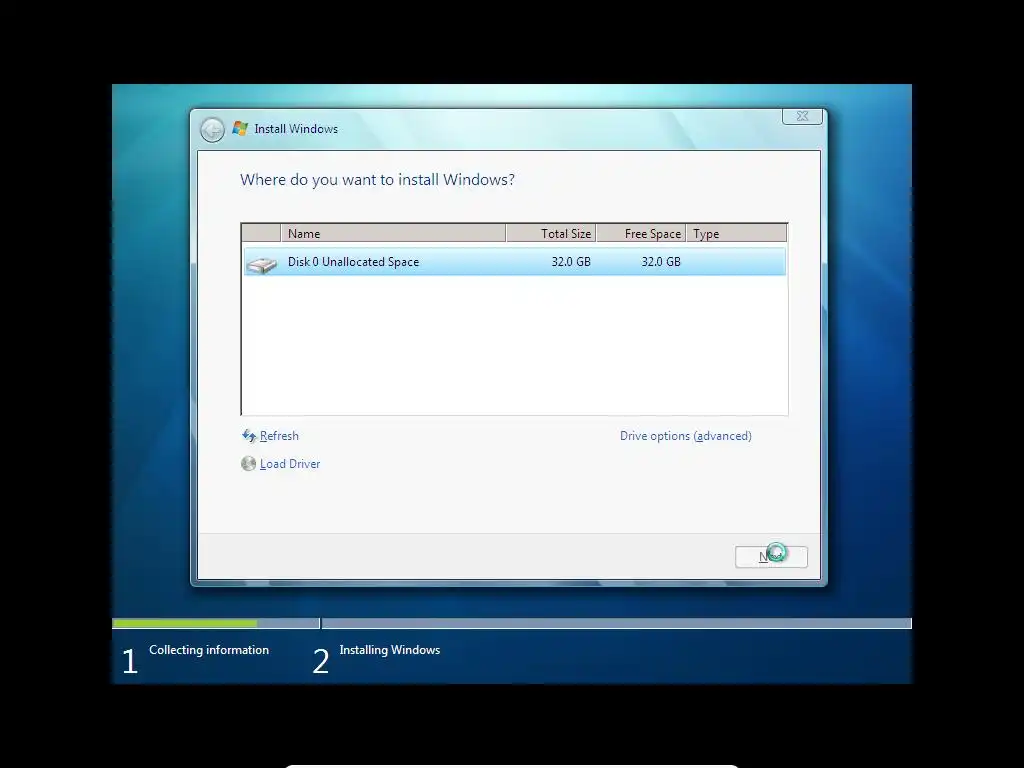
Task: Click the 'Where do you want to install Windows?' heading
Action: 377,180
